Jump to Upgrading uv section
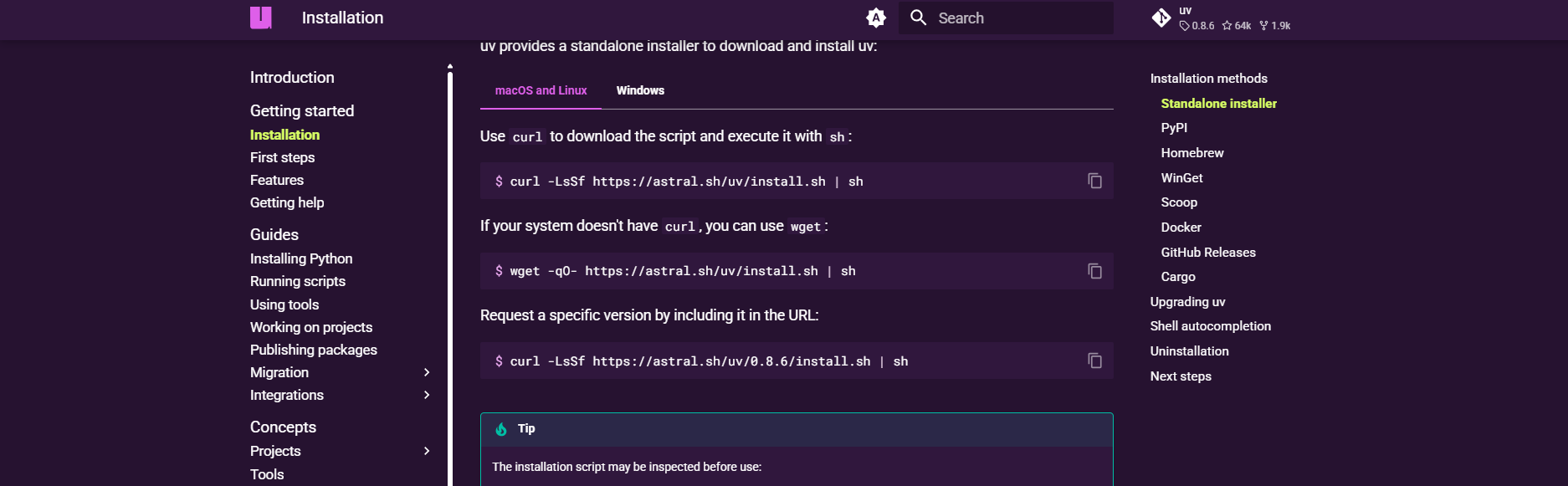The image size is (1568, 486). tap(1187, 301)
